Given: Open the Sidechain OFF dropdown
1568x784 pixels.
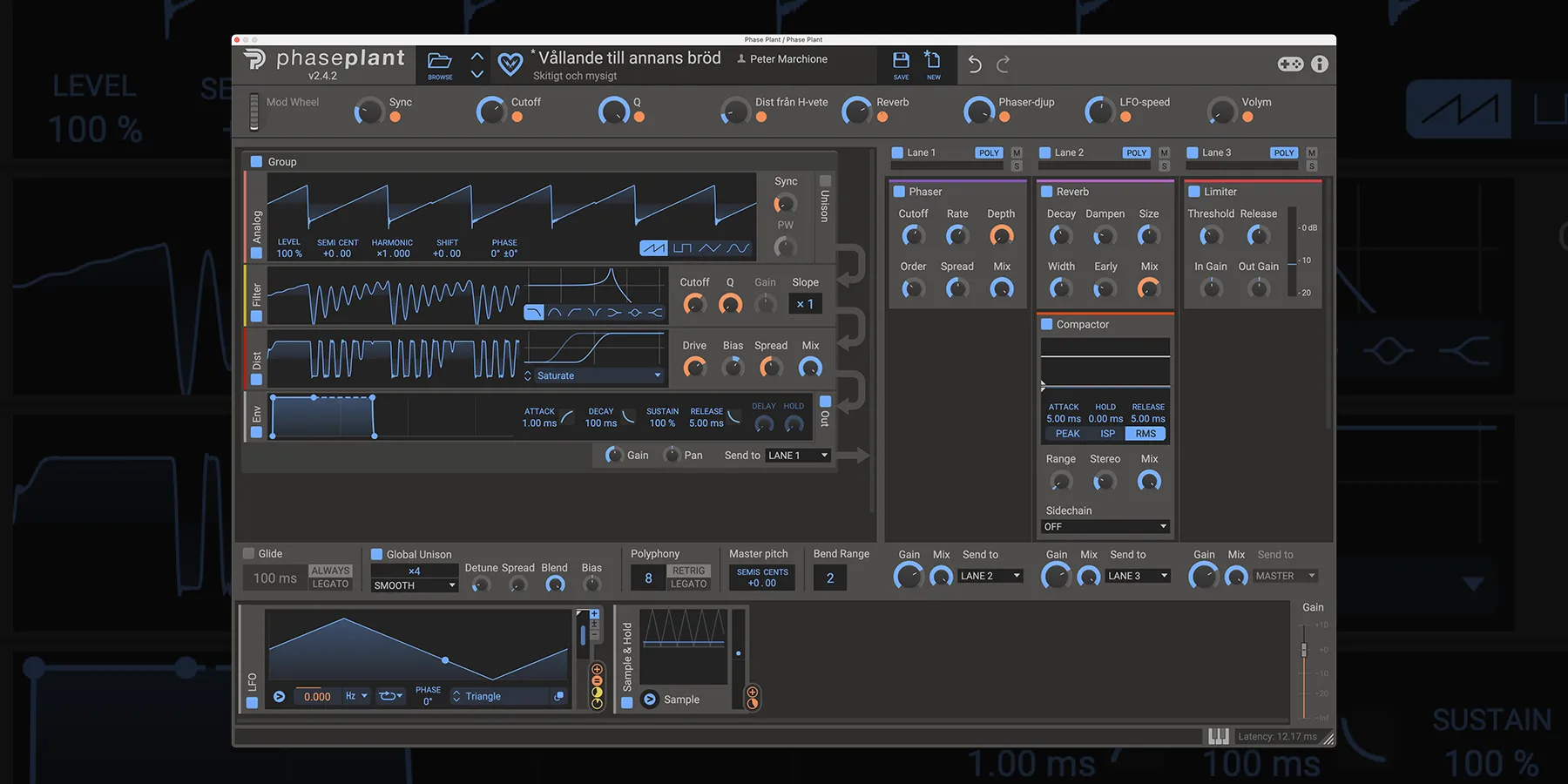Looking at the screenshot, I should pos(1105,526).
